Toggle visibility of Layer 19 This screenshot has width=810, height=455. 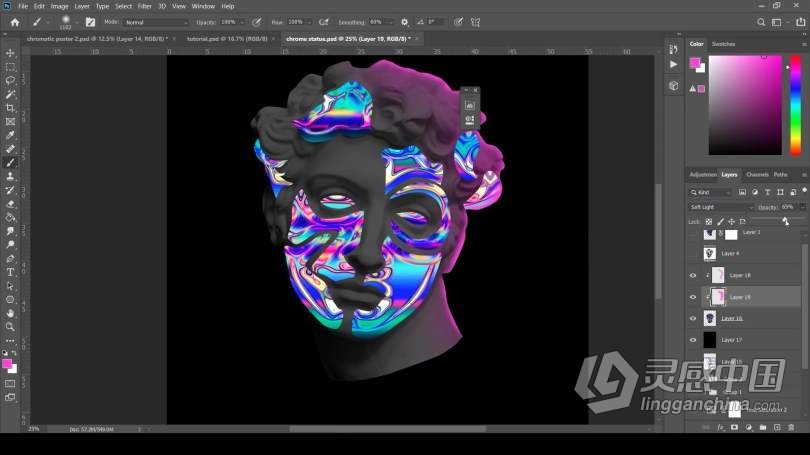click(x=692, y=297)
